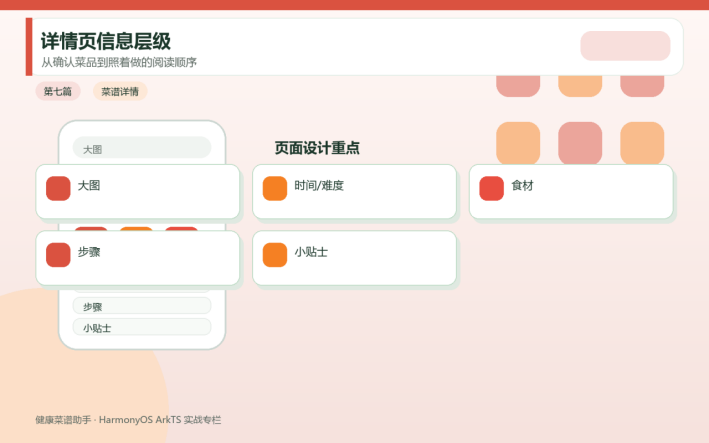Click the red square icon beside 食材

click(x=492, y=188)
